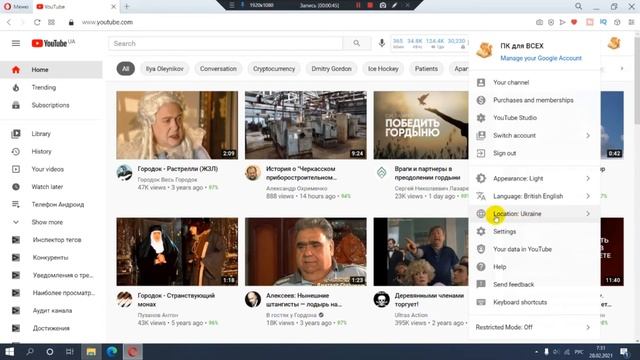Expand the Switch account submenu

pyautogui.click(x=534, y=136)
